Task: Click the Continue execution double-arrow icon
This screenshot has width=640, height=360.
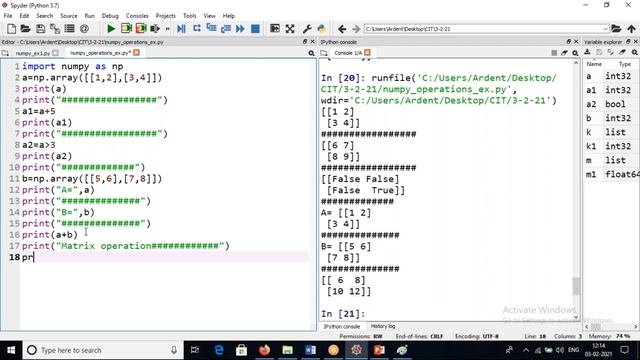Action: [x=240, y=29]
